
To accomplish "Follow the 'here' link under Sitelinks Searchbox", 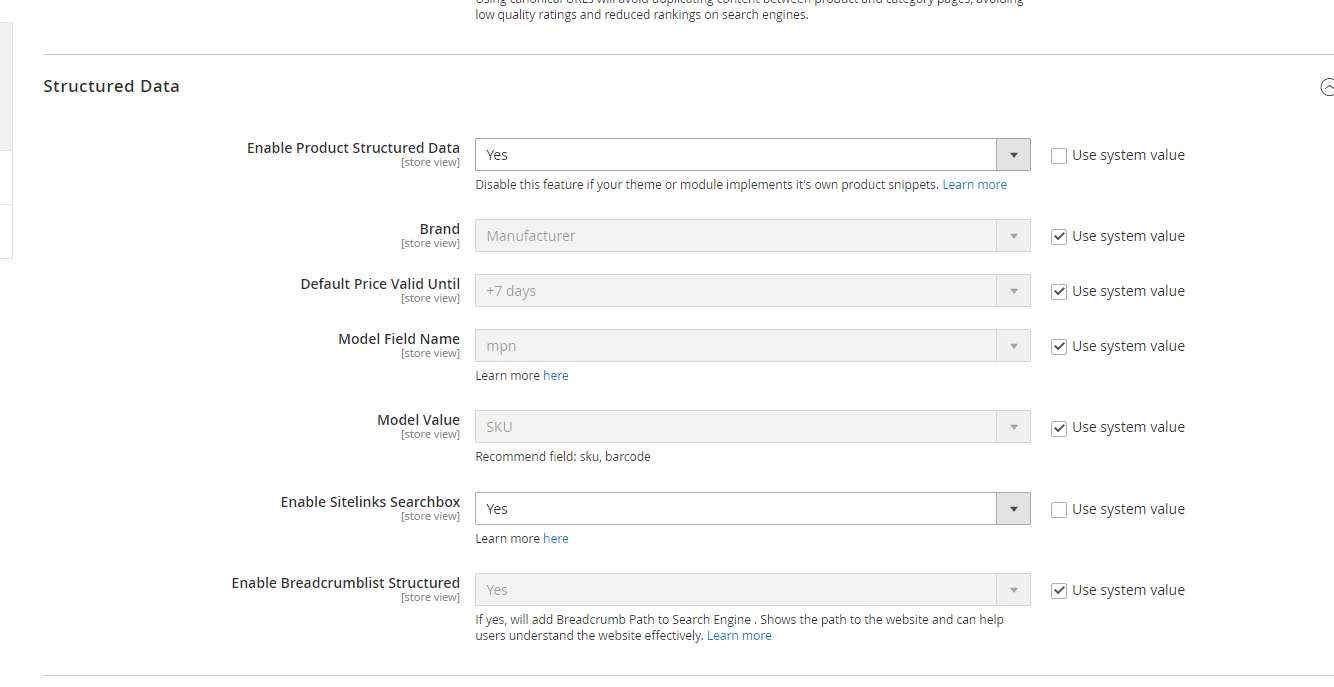I will tap(555, 539).
